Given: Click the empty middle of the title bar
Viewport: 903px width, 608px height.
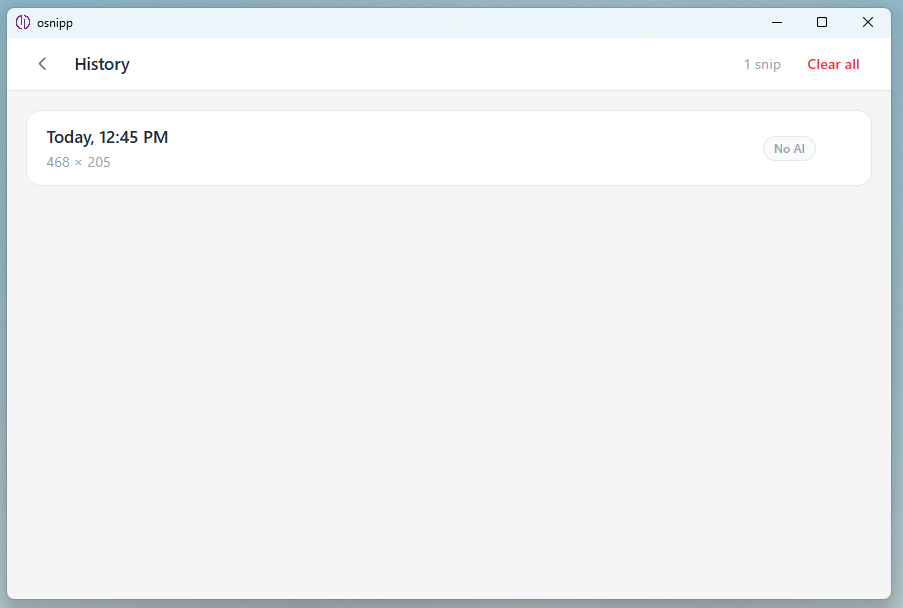Looking at the screenshot, I should coord(400,22).
